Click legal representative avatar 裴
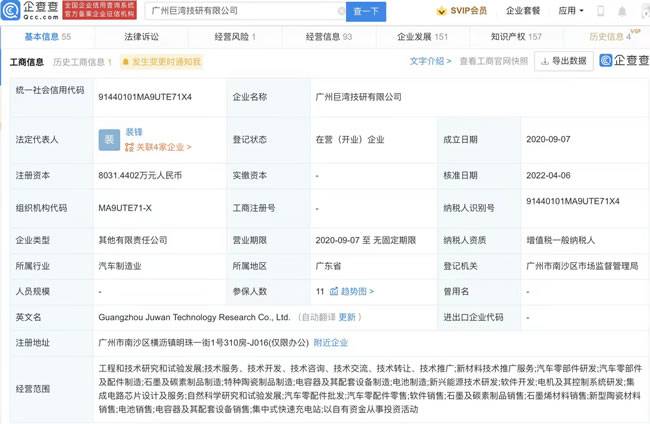 tap(108, 140)
